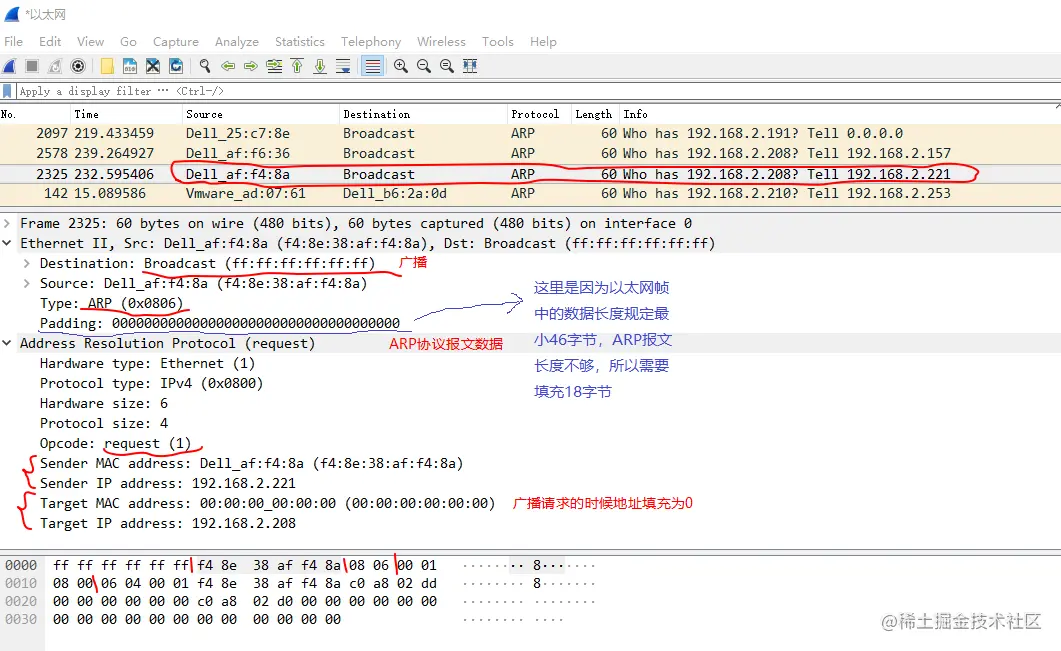Open the Analyze menu
Image resolution: width=1061 pixels, height=651 pixels.
pyautogui.click(x=237, y=42)
